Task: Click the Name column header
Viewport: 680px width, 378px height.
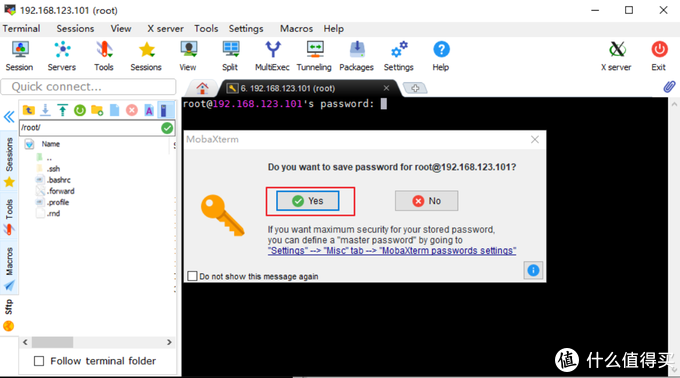Action: [51, 144]
